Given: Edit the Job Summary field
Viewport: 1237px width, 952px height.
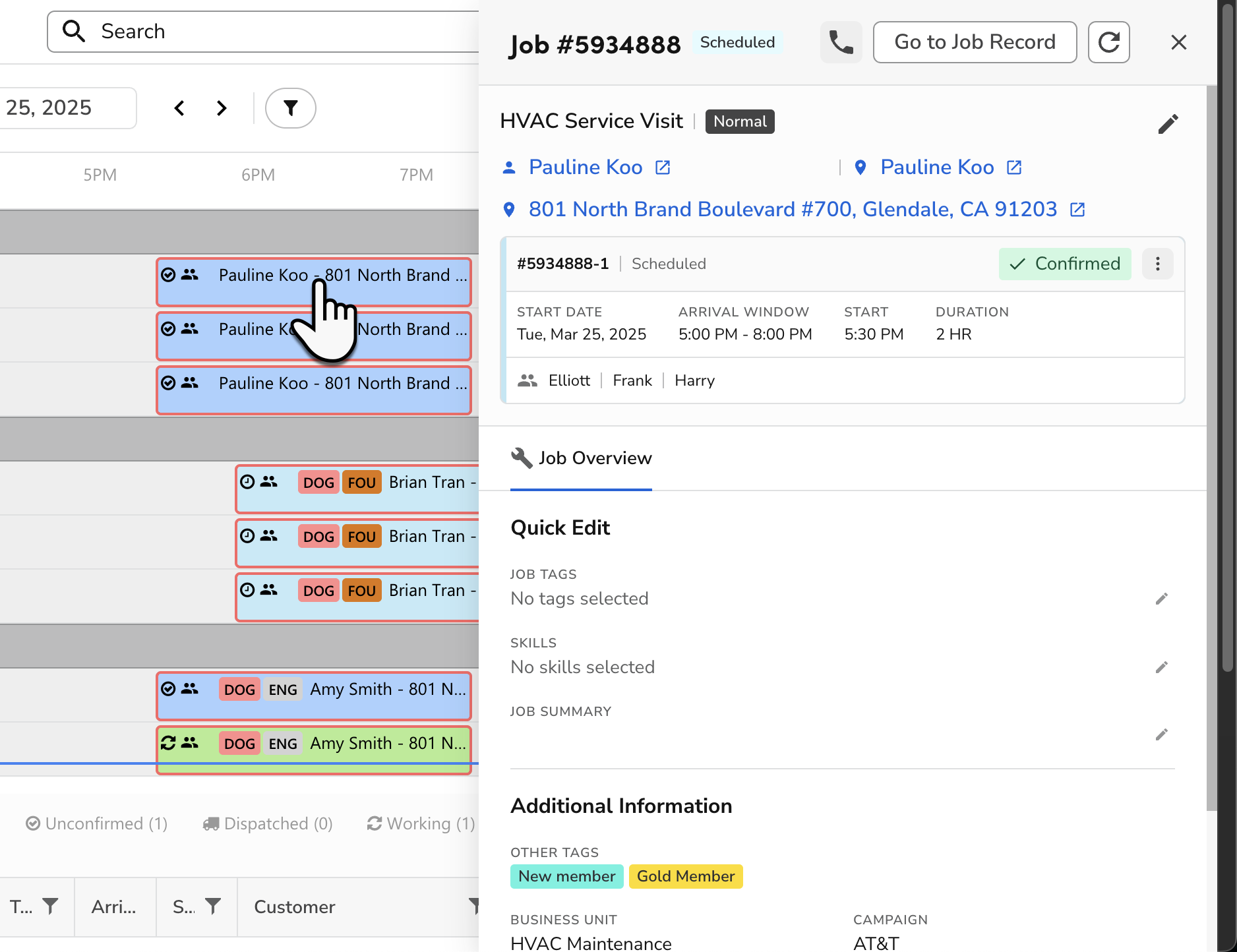Looking at the screenshot, I should [1162, 735].
